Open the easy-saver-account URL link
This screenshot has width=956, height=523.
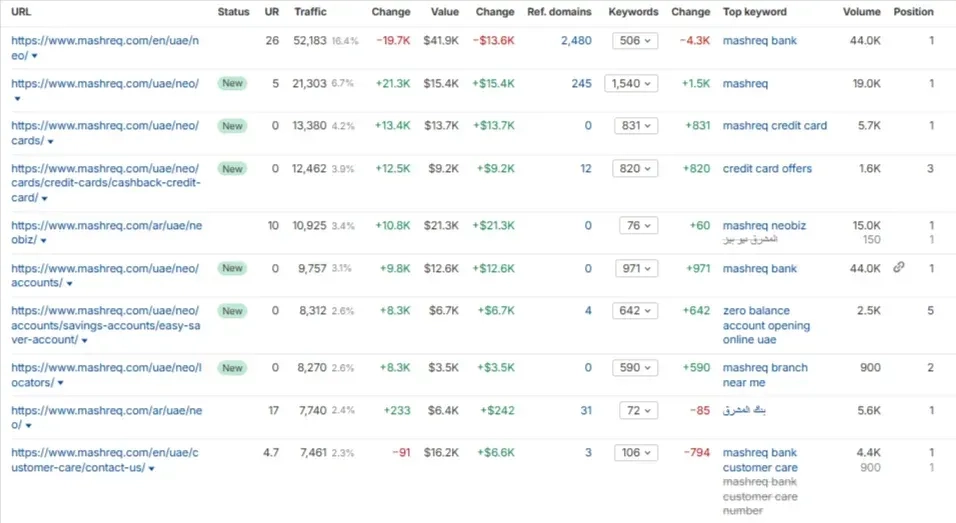[x=105, y=325]
